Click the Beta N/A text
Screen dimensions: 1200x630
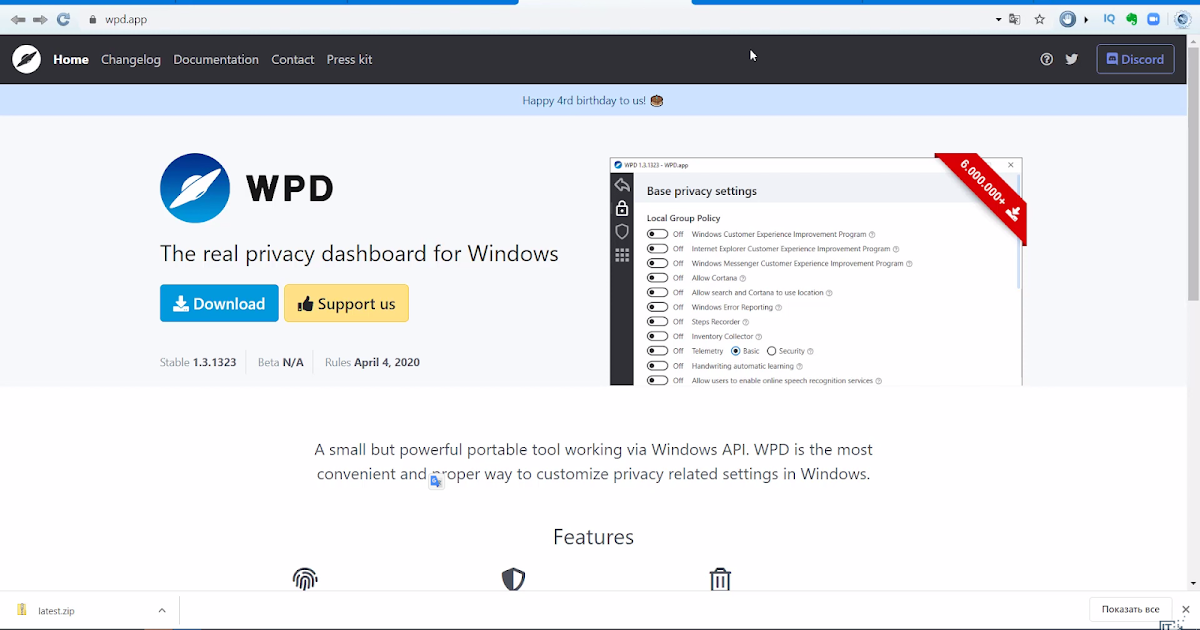pos(281,362)
